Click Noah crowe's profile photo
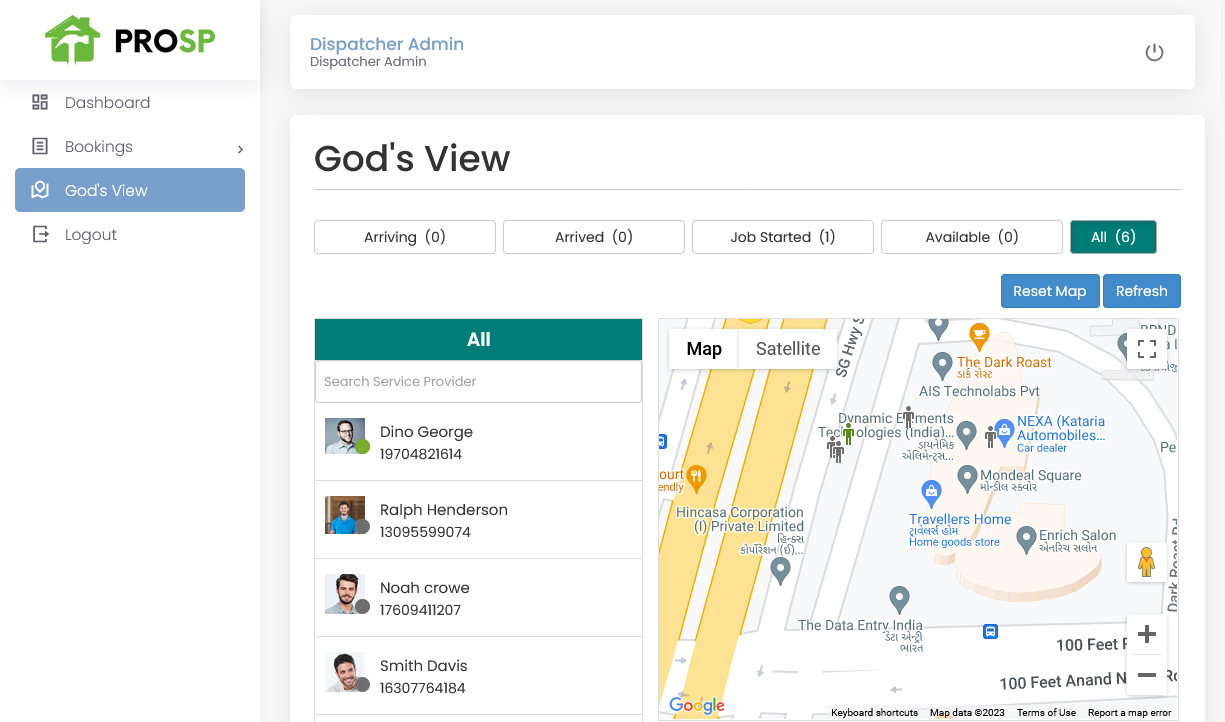 345,592
